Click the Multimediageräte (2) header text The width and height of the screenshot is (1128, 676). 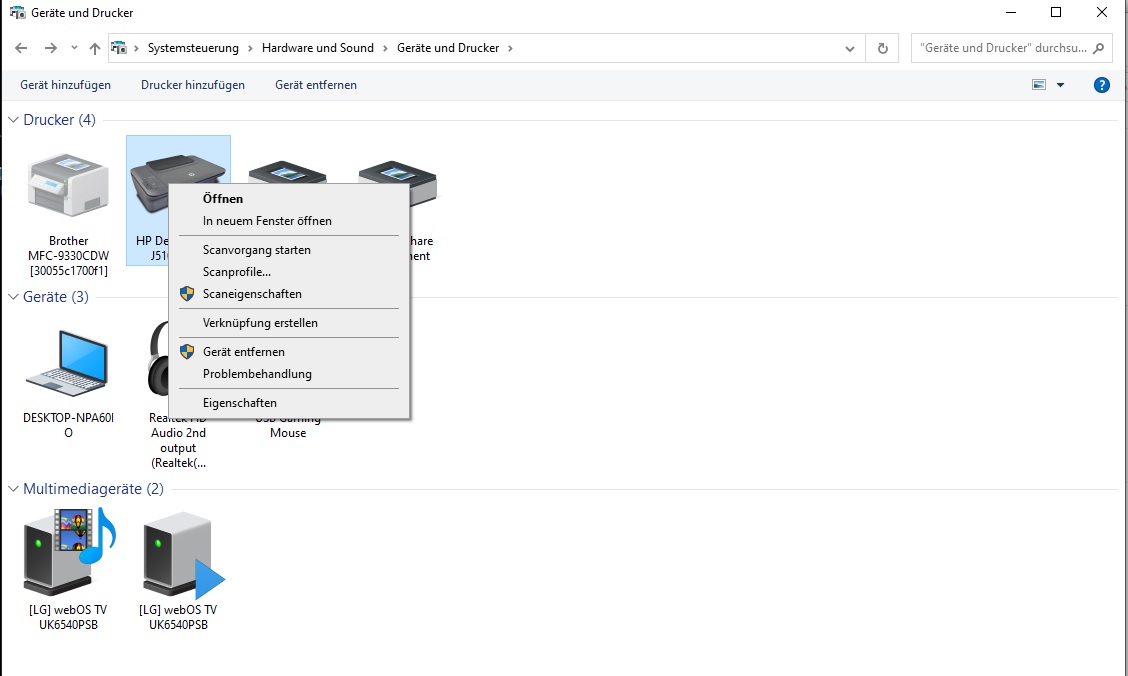point(94,488)
